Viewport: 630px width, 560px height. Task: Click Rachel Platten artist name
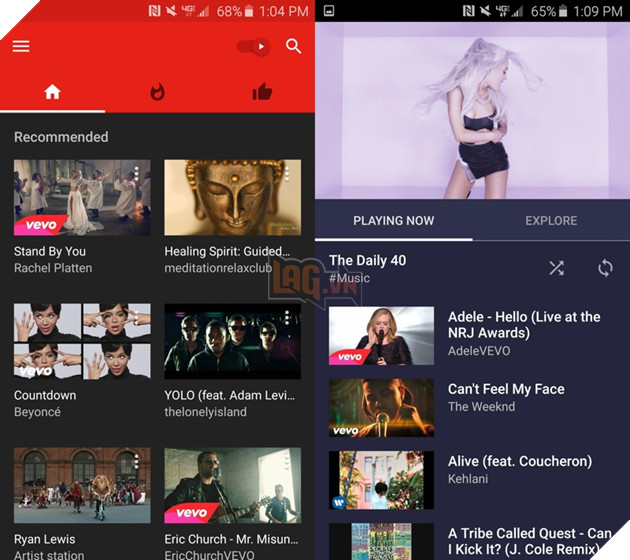(x=53, y=268)
